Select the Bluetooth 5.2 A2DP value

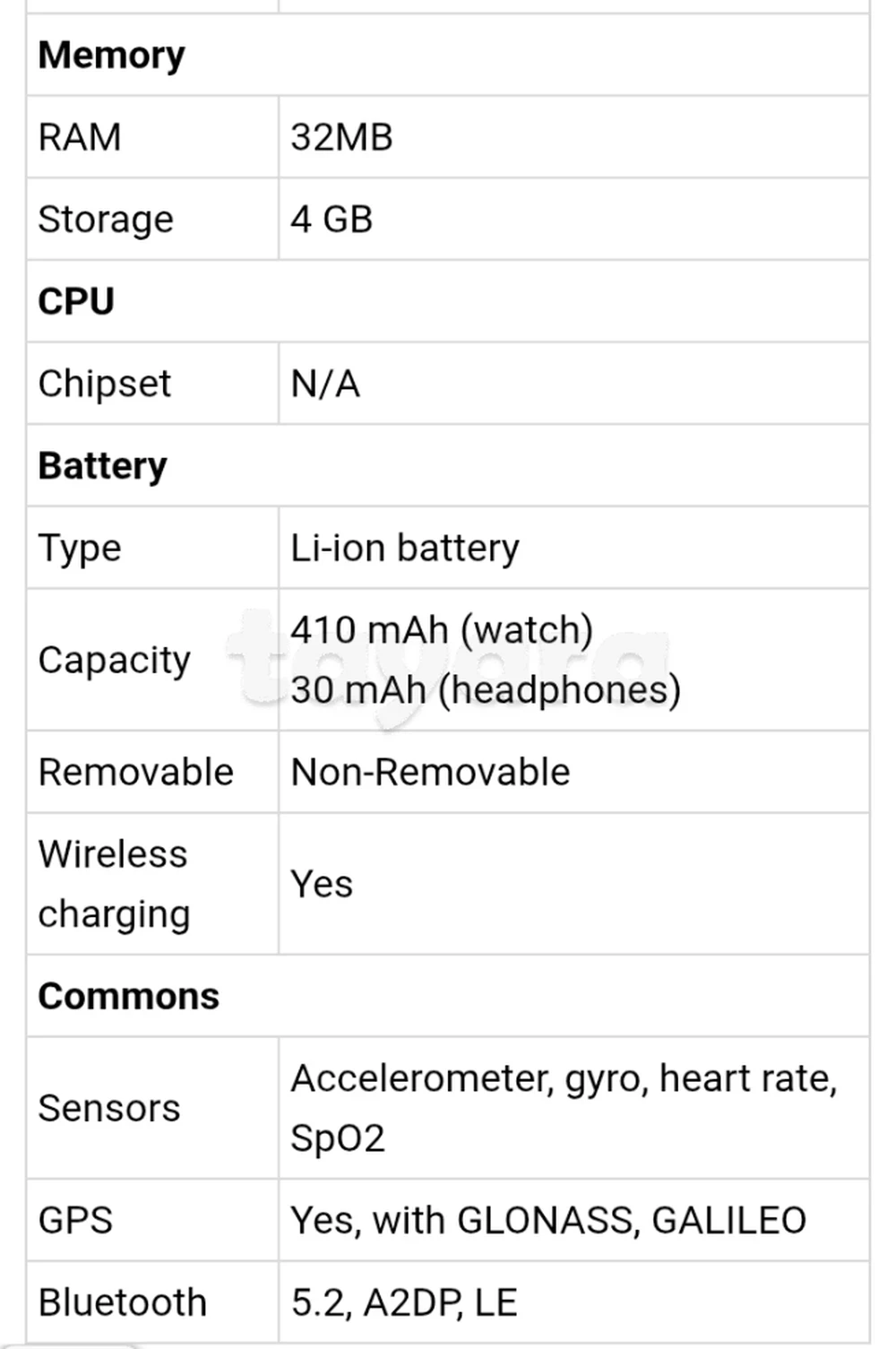pyautogui.click(x=404, y=1303)
